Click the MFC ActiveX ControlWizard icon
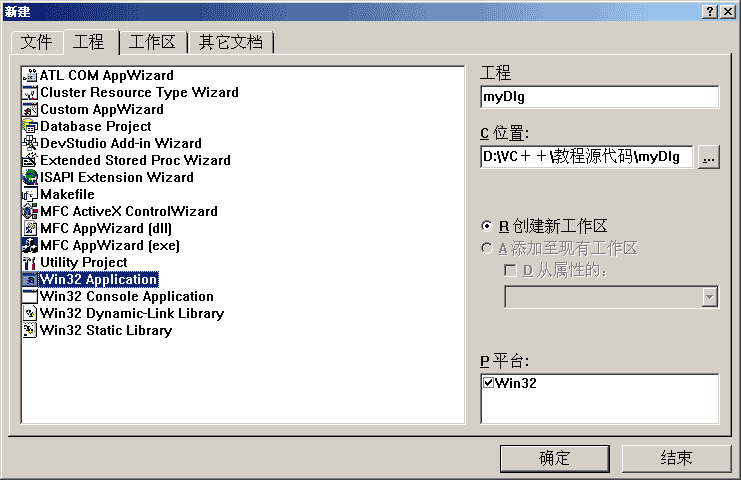 pos(30,212)
